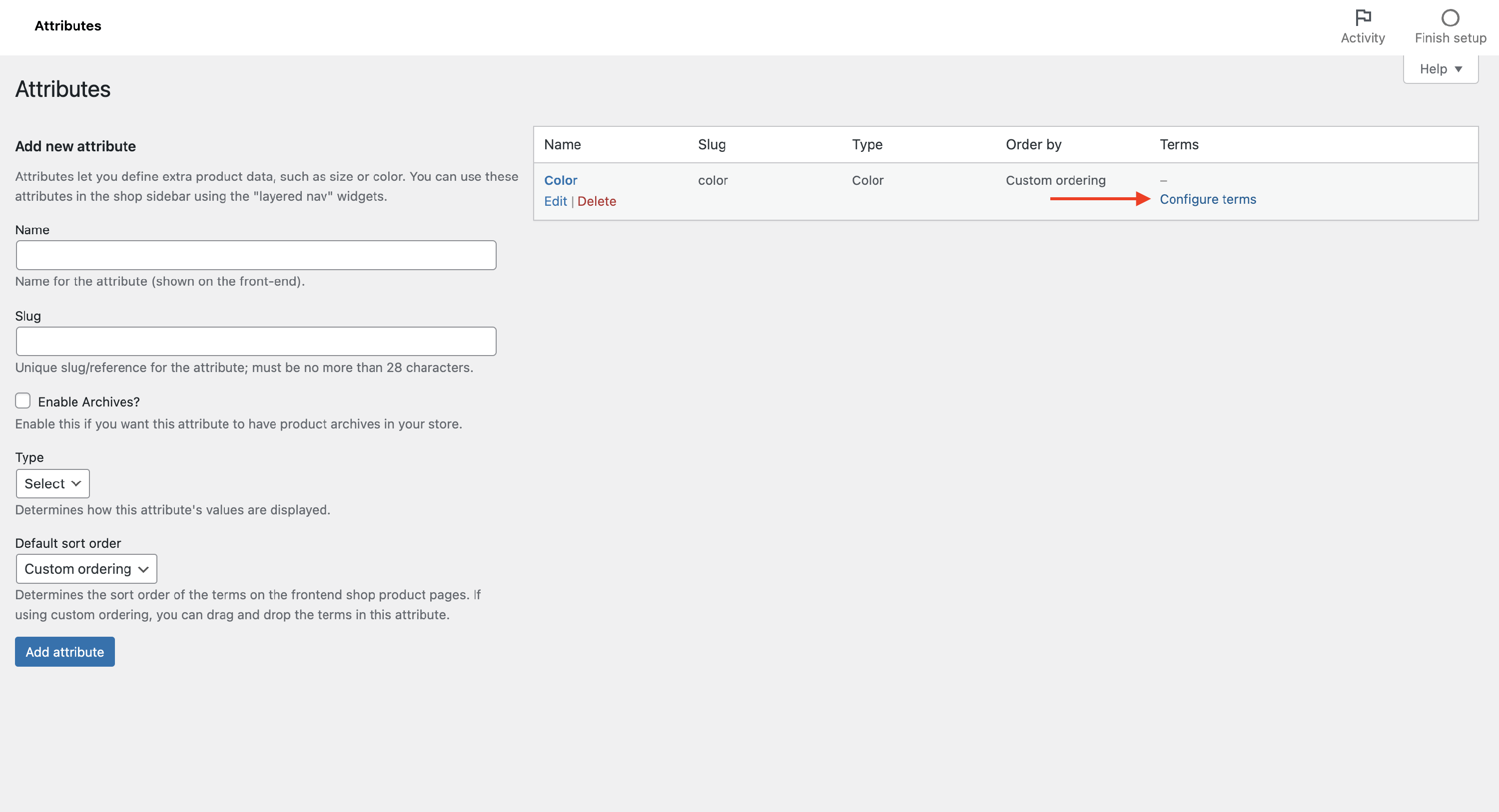The width and height of the screenshot is (1499, 812).
Task: Click the Finish setup circle icon
Action: pyautogui.click(x=1450, y=18)
